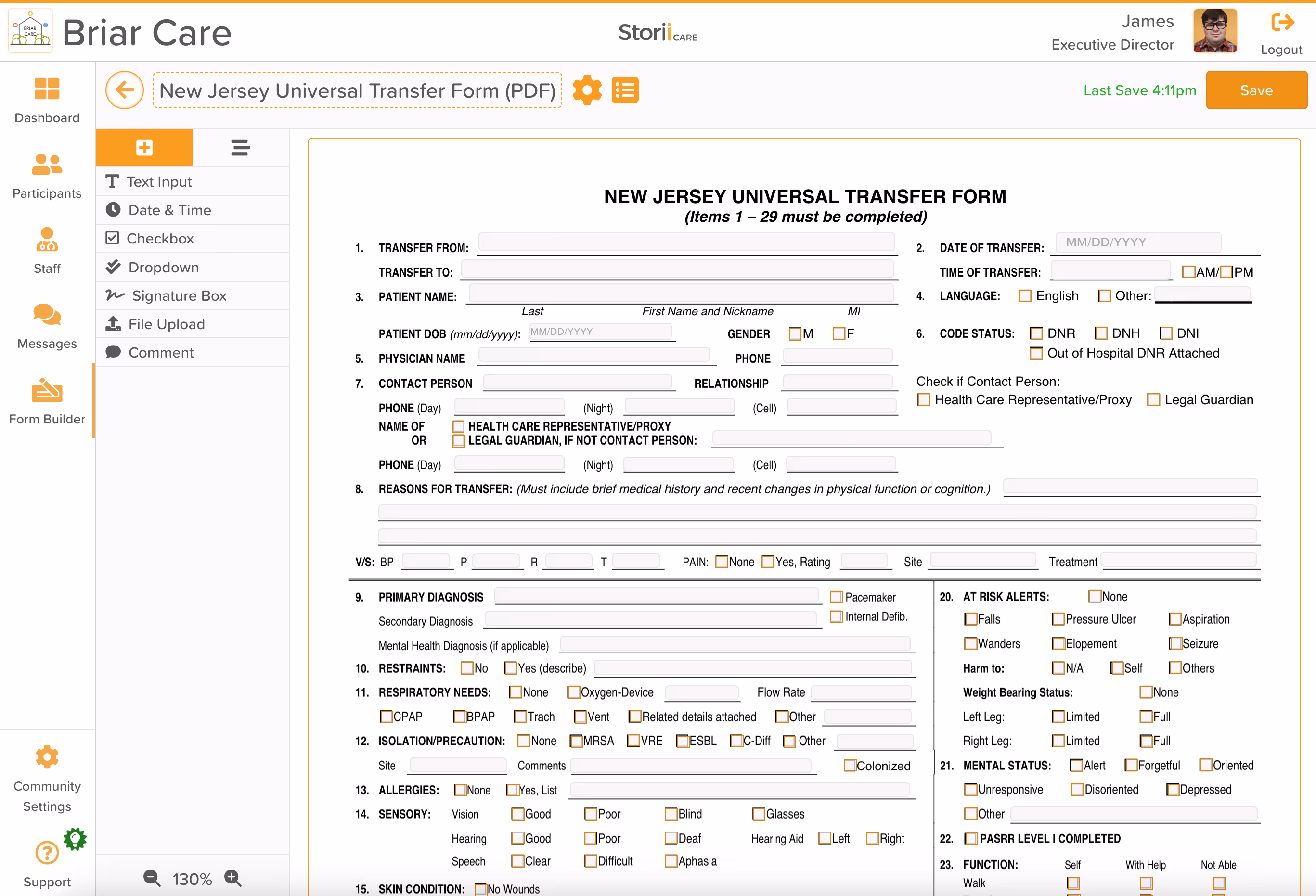The image size is (1316, 896).
Task: Add a Signature Box element
Action: pos(193,295)
